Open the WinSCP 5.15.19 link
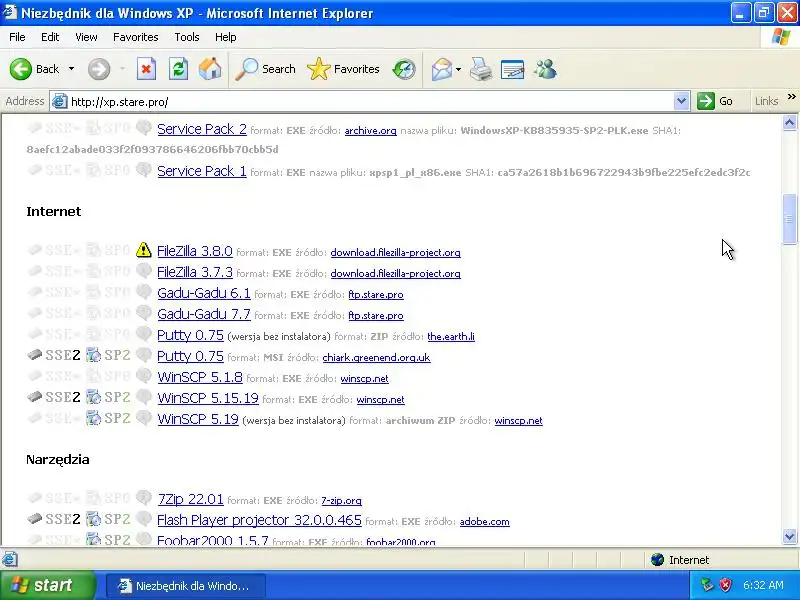This screenshot has height=600, width=800. click(208, 398)
